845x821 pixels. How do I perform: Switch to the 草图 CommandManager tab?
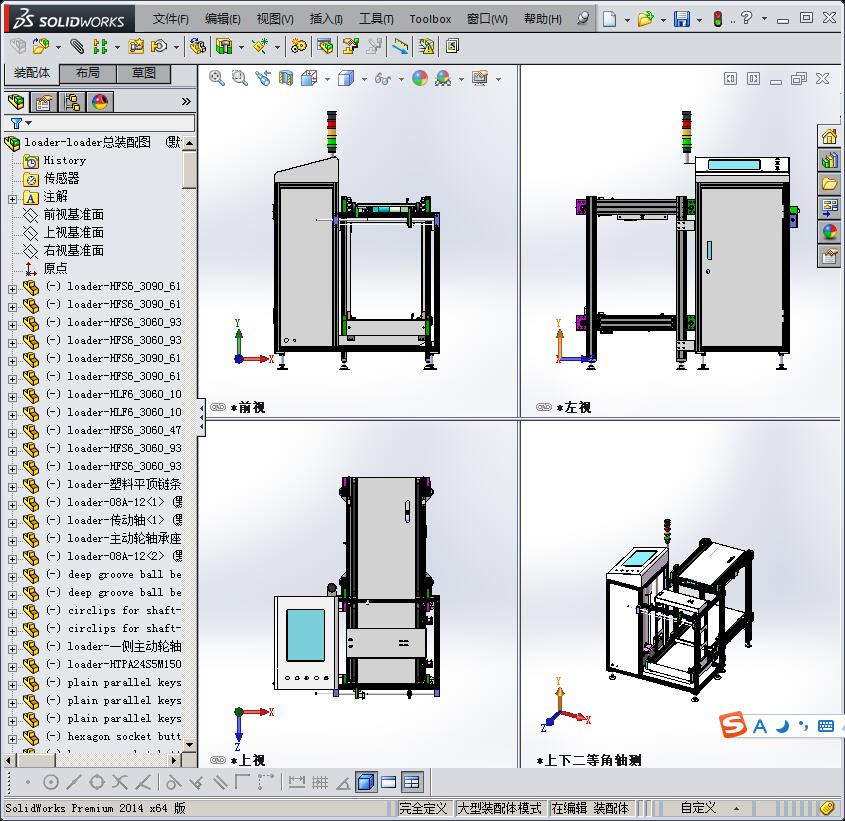pyautogui.click(x=142, y=72)
